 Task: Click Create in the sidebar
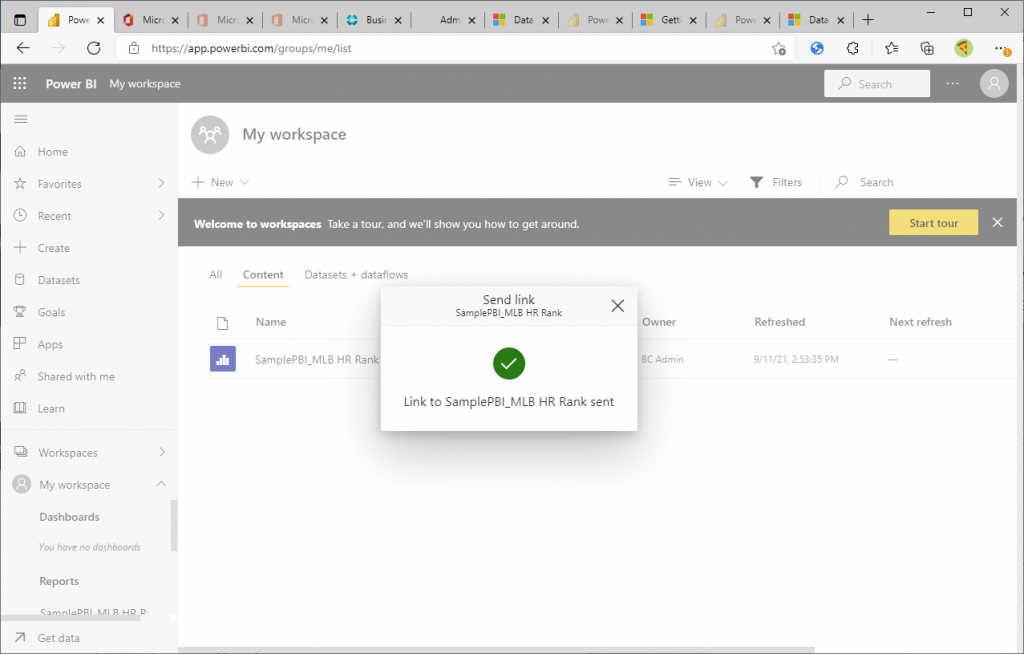(54, 248)
